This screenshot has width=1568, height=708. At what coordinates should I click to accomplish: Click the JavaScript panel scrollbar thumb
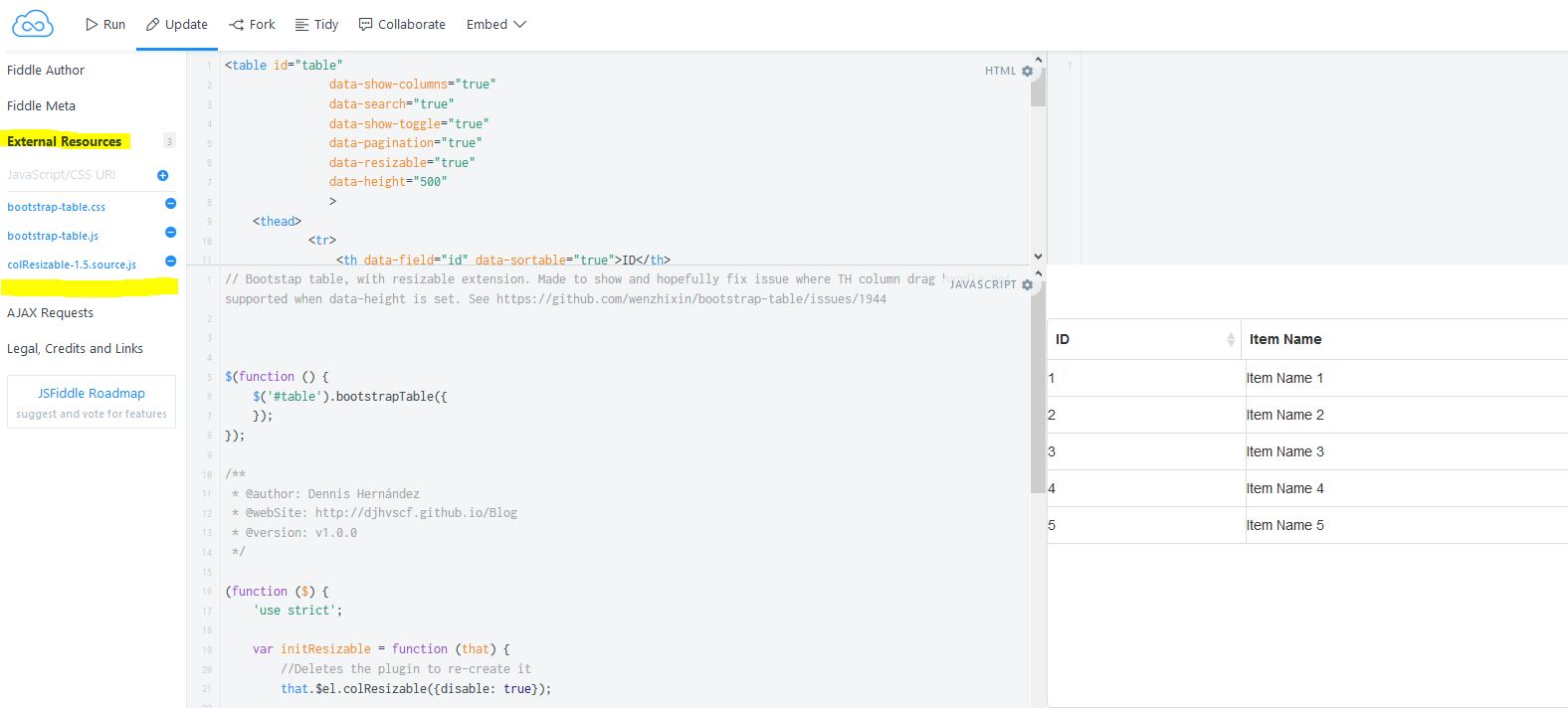coord(1039,388)
